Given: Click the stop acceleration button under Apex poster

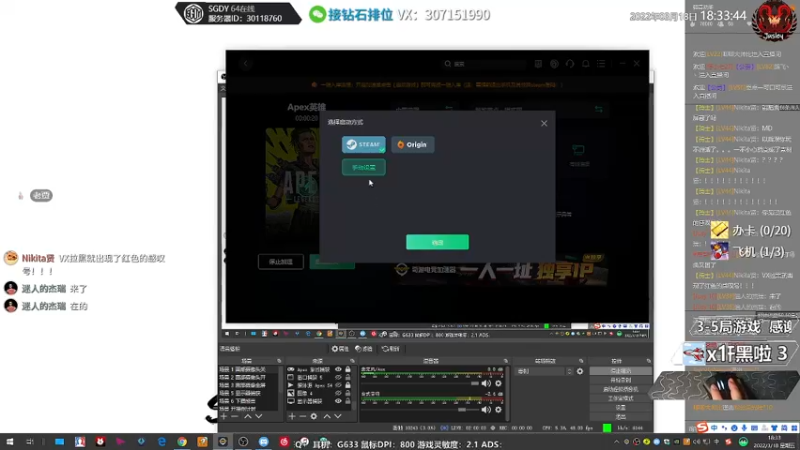Looking at the screenshot, I should click(281, 262).
